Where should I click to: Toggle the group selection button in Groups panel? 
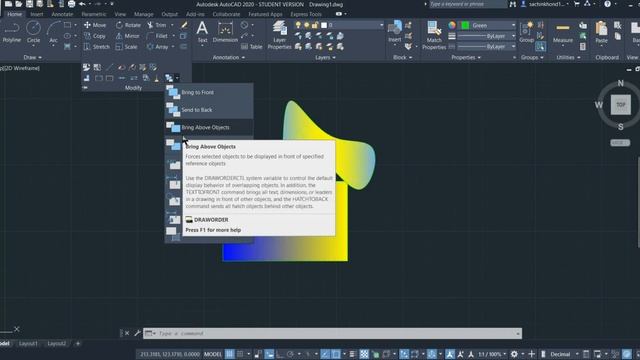[540, 47]
